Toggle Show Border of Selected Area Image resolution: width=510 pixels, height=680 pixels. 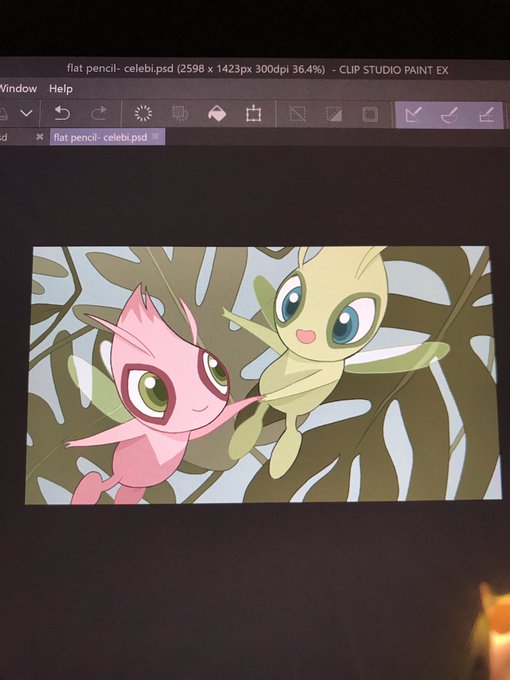coord(370,114)
